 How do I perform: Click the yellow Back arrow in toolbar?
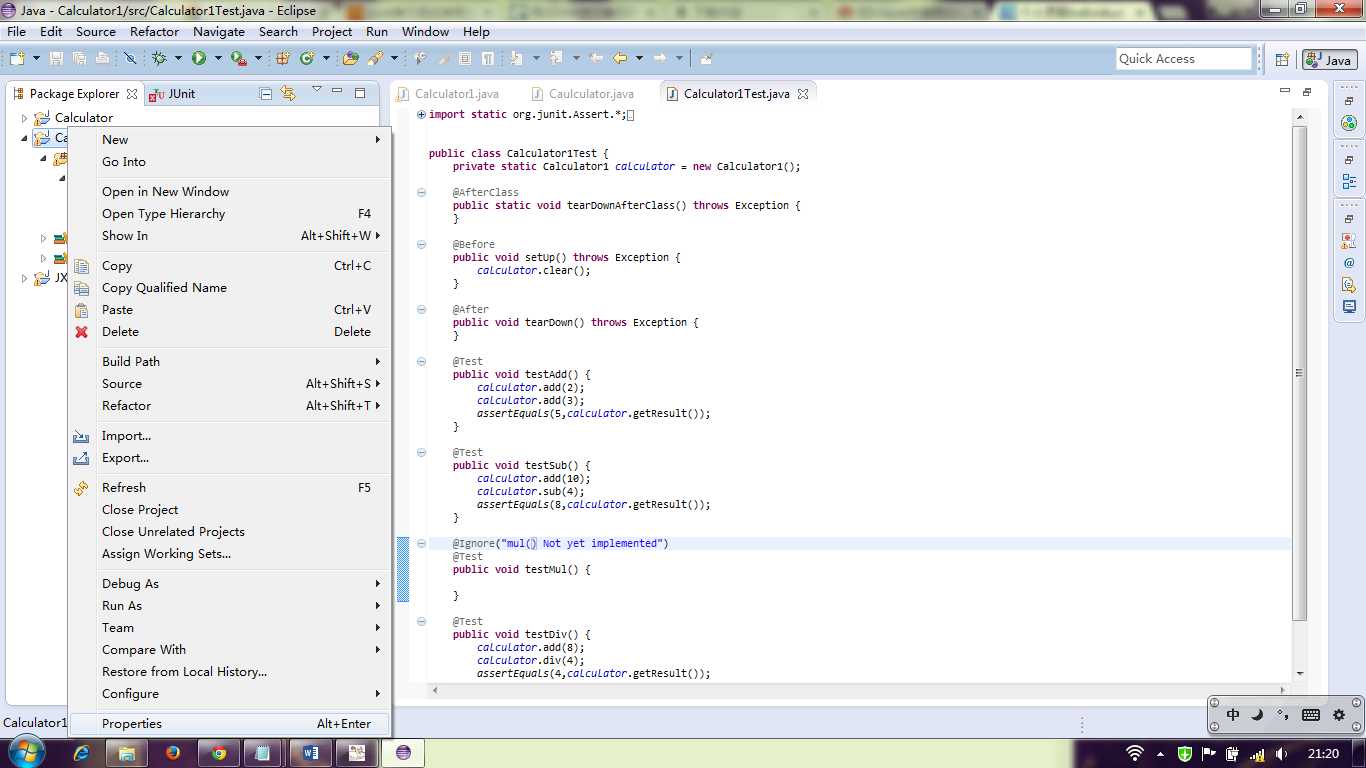pos(620,58)
